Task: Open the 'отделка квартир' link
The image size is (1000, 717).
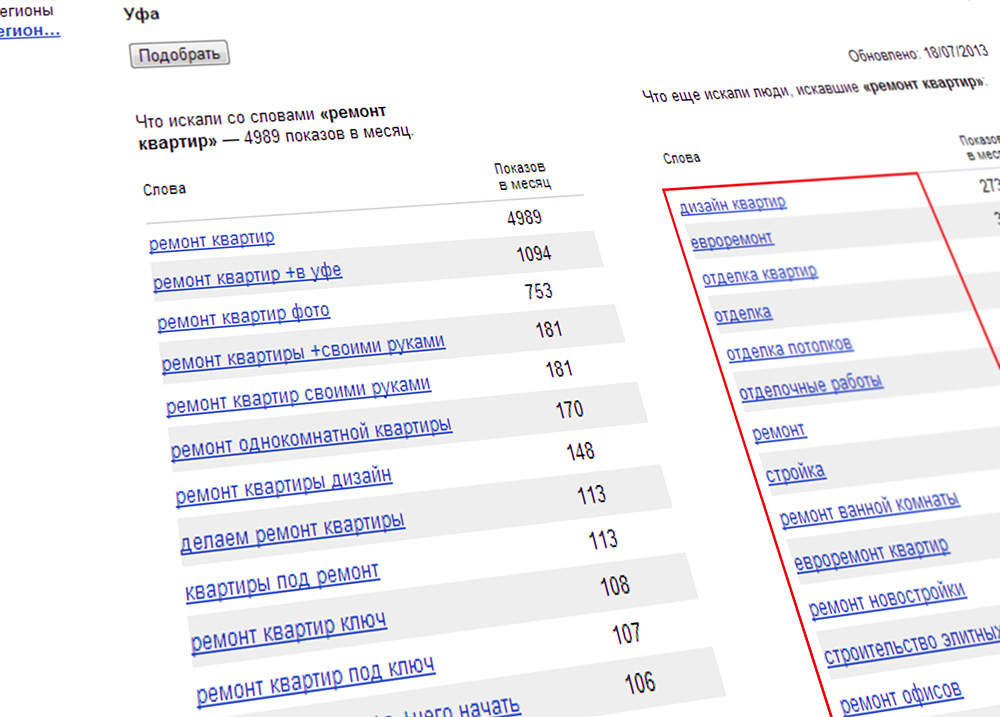Action: pyautogui.click(x=759, y=273)
